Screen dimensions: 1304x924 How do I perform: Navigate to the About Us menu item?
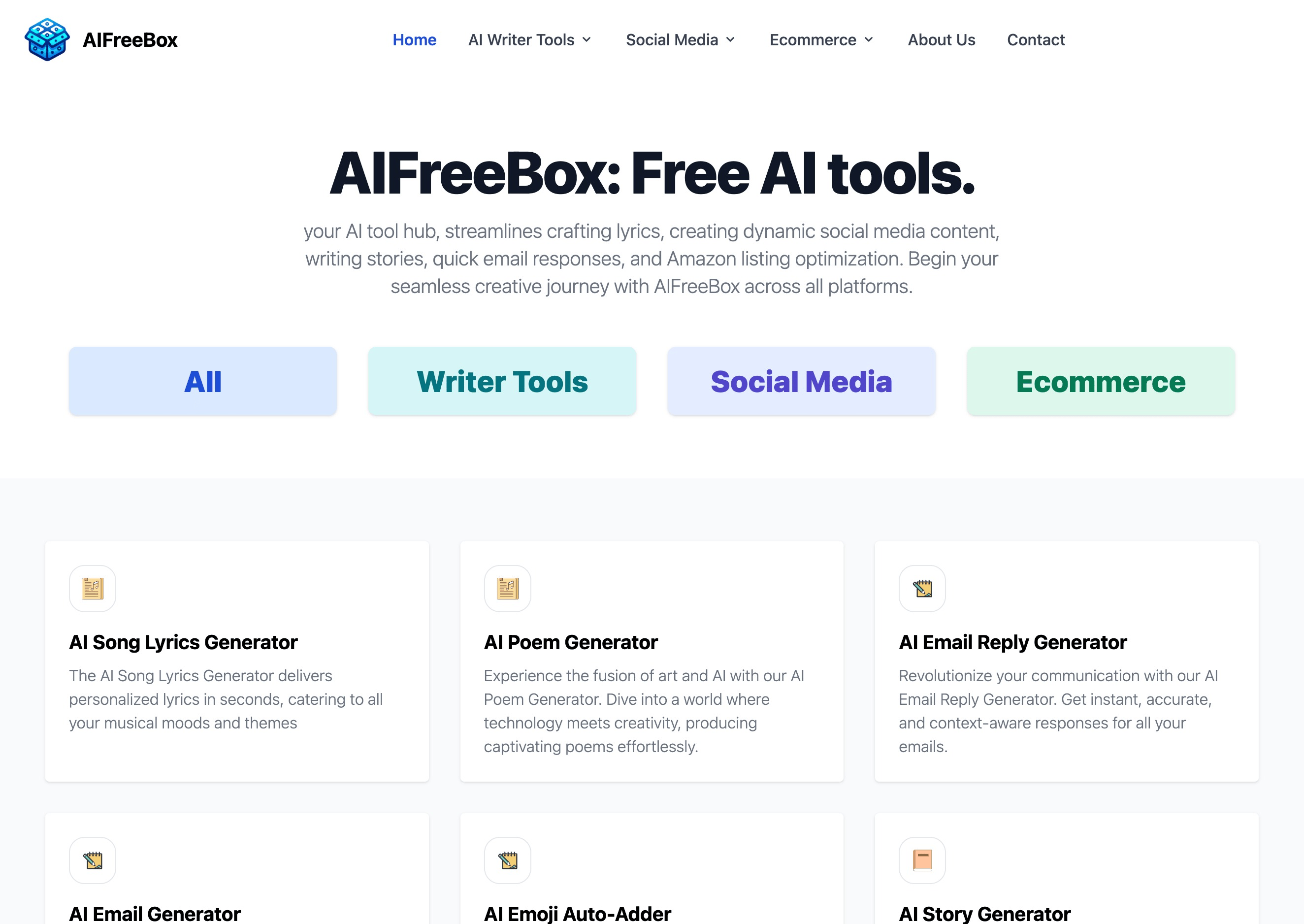coord(940,40)
